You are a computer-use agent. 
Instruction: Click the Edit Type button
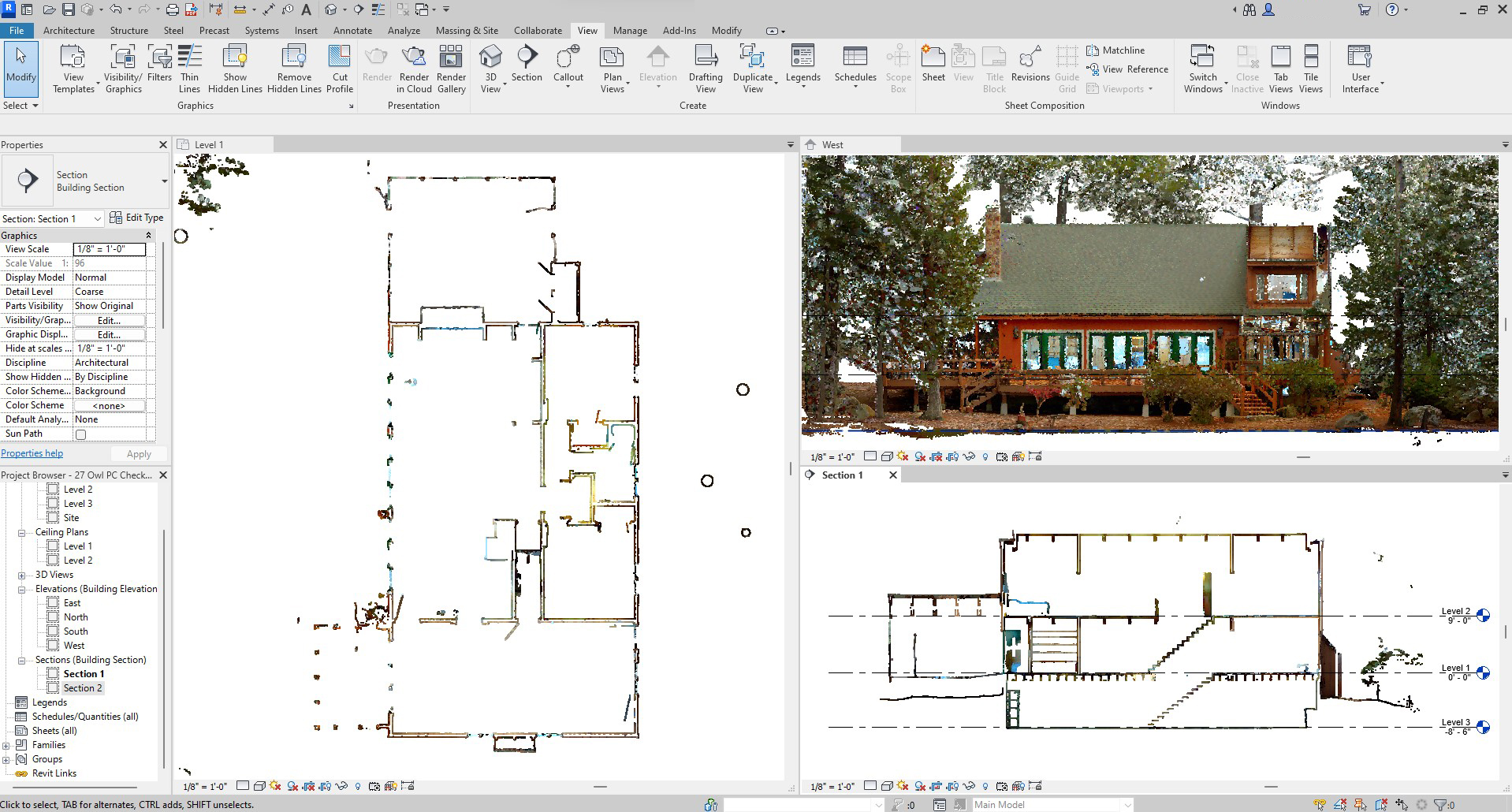(137, 218)
